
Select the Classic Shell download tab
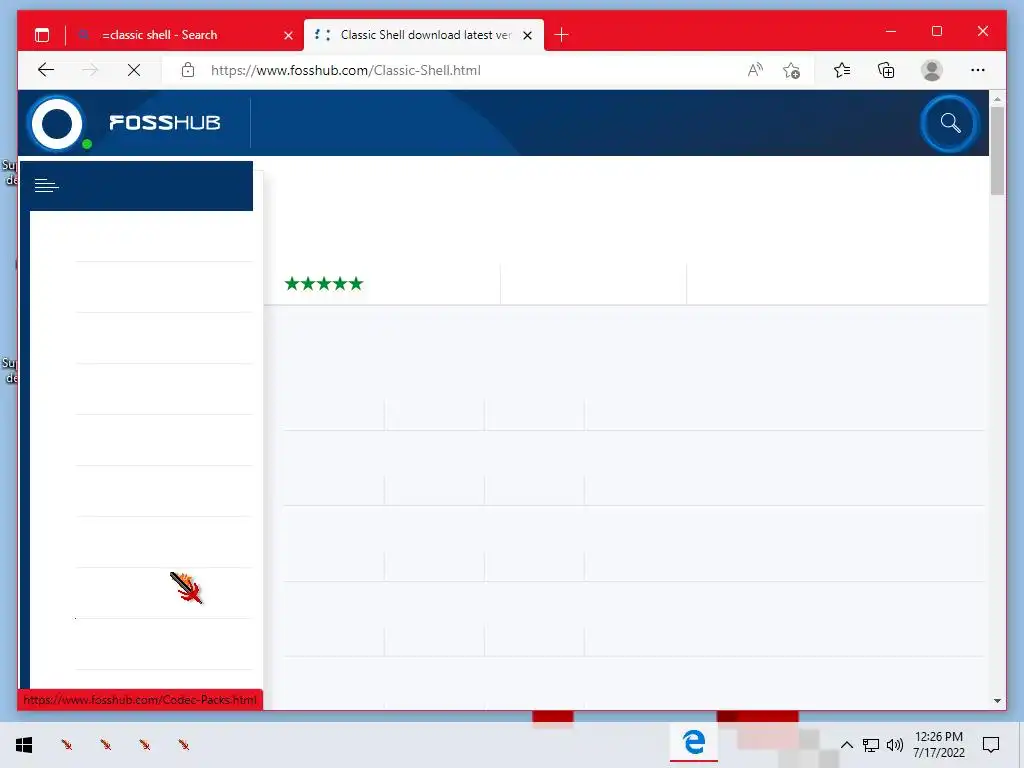(x=425, y=35)
